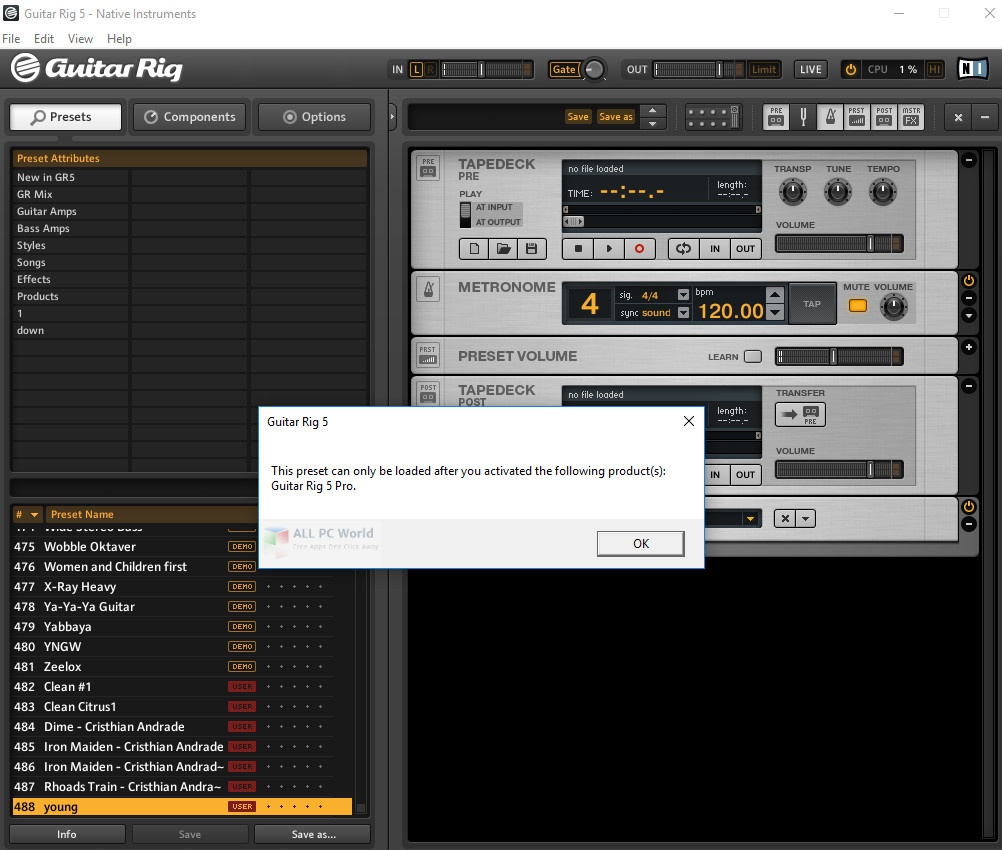Image resolution: width=1002 pixels, height=850 pixels.
Task: Save recording with Tapedeck Pre disk icon
Action: point(532,249)
